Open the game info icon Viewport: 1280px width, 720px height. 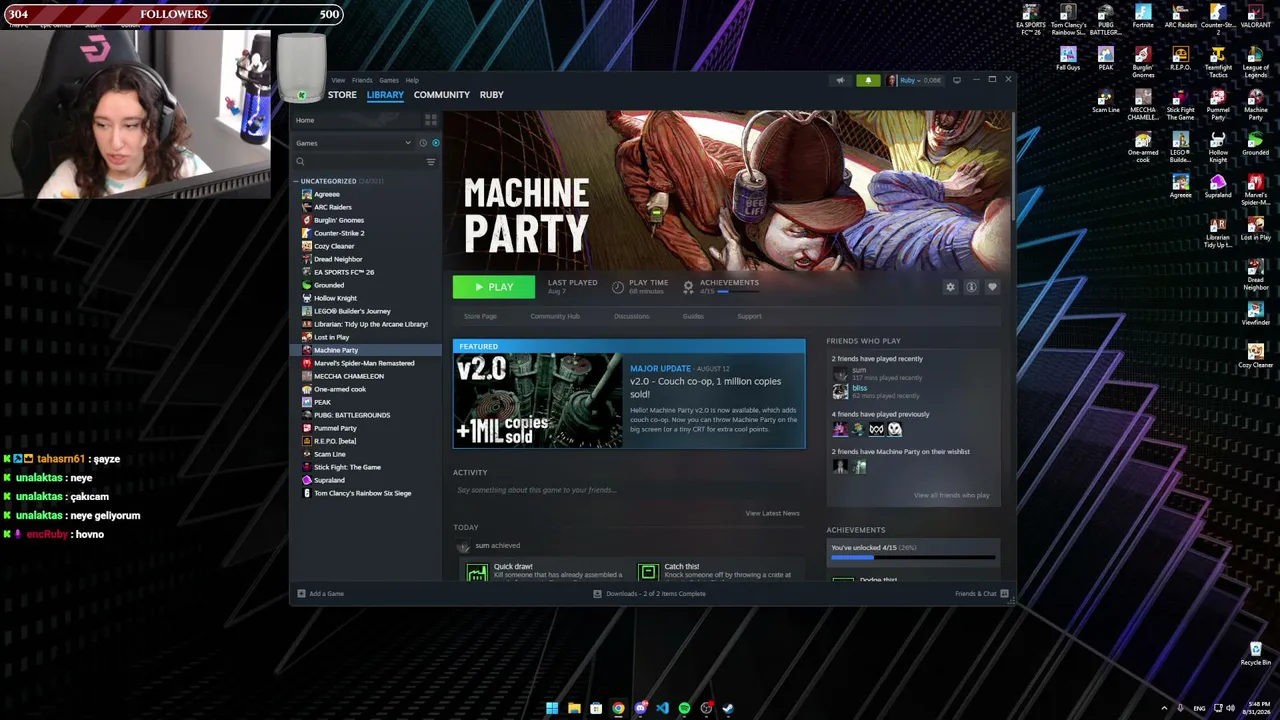tap(971, 287)
